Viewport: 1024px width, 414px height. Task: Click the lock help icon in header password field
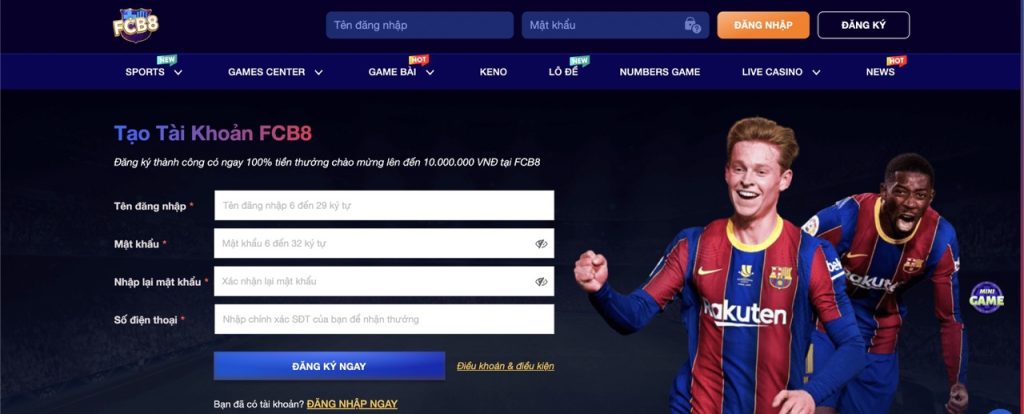coord(692,25)
